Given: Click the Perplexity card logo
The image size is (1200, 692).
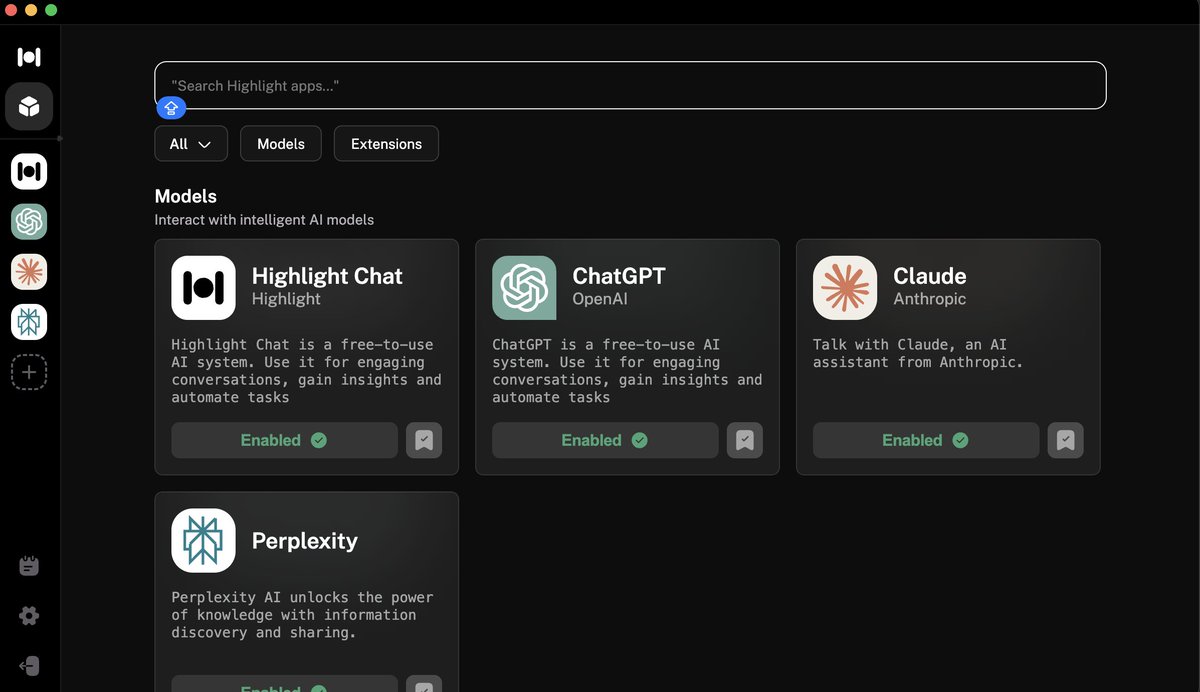Looking at the screenshot, I should [203, 541].
